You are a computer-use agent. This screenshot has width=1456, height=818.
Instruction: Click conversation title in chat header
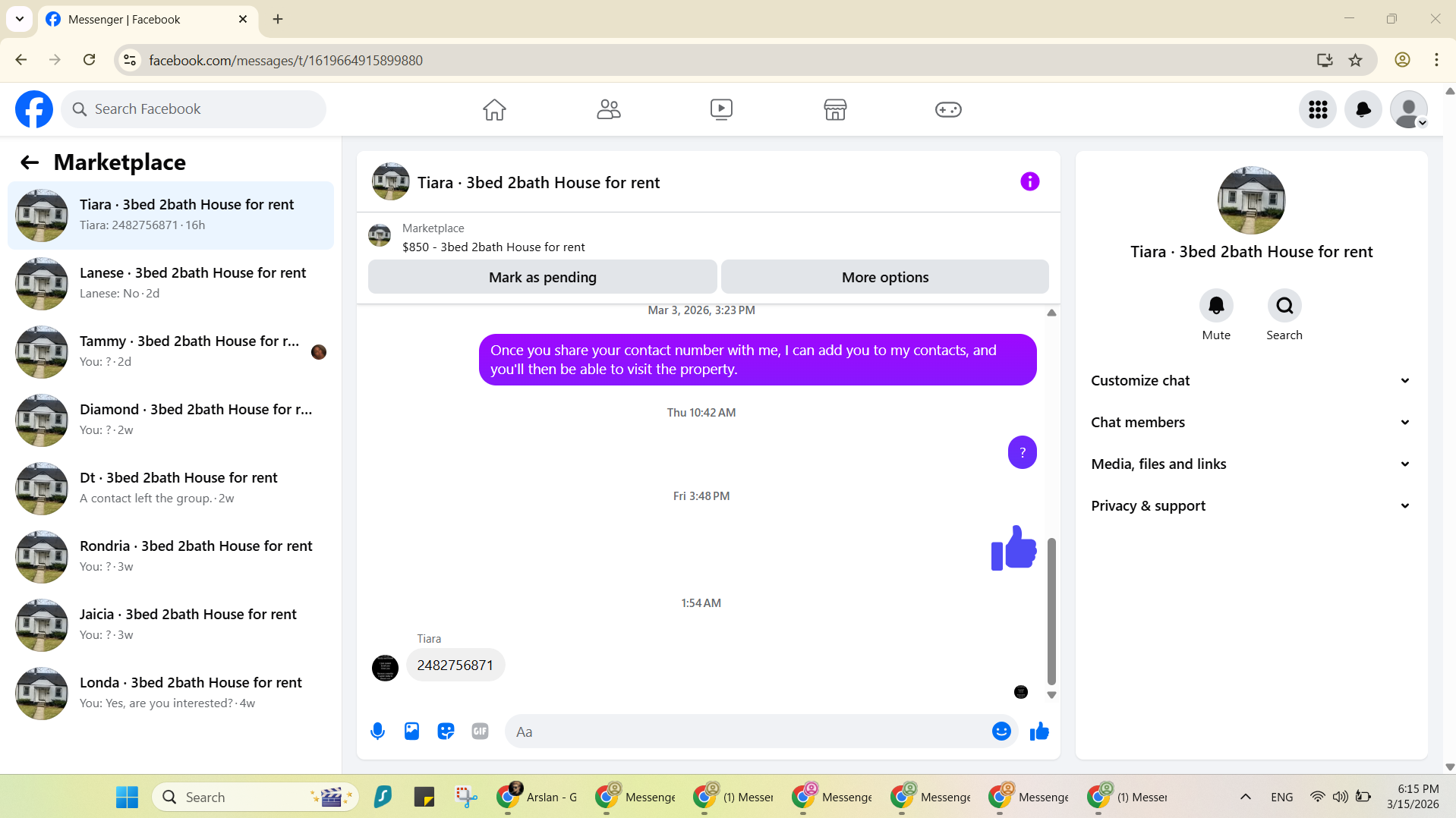pyautogui.click(x=538, y=183)
